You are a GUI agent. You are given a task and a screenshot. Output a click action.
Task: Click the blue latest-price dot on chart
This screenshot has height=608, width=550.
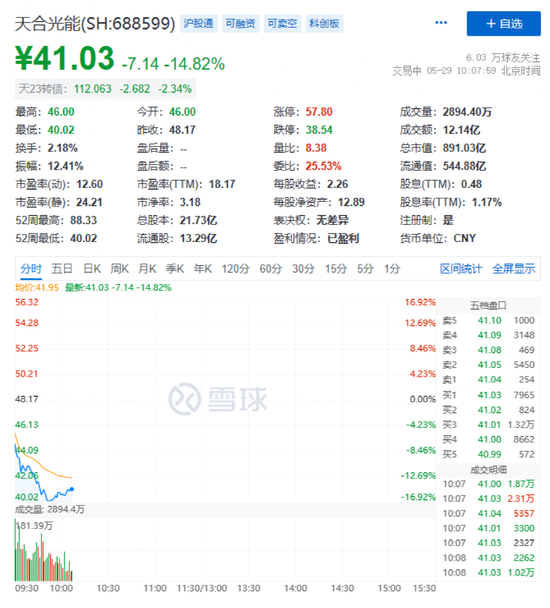coord(72,489)
